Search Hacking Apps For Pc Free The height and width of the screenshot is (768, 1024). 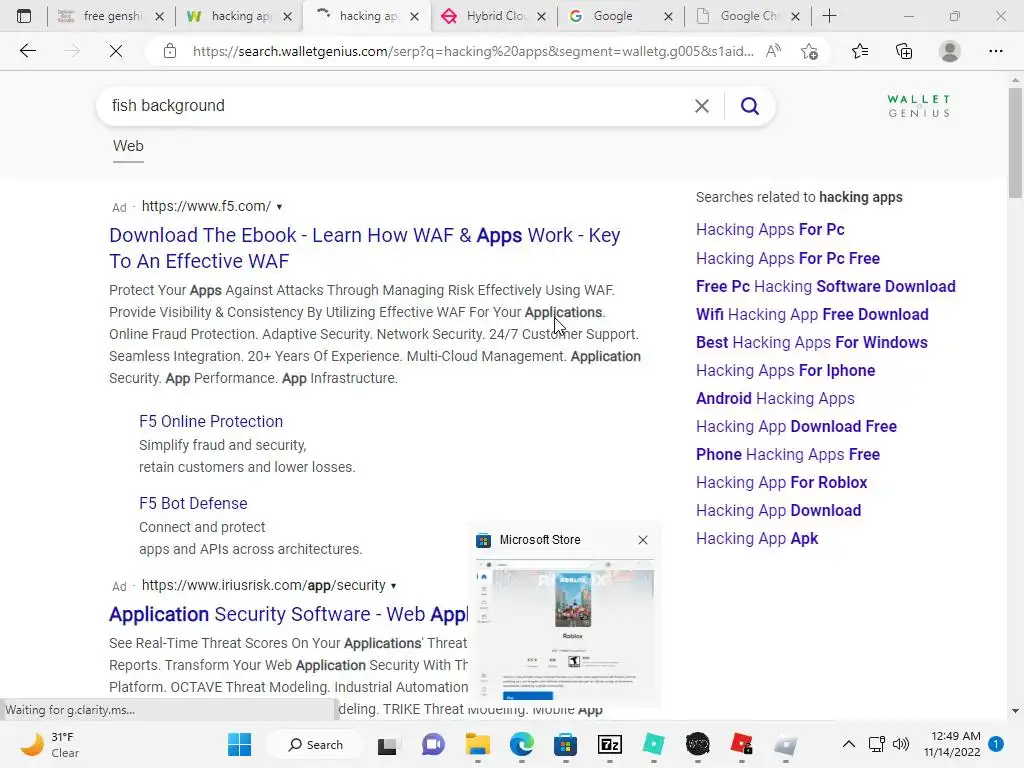788,258
